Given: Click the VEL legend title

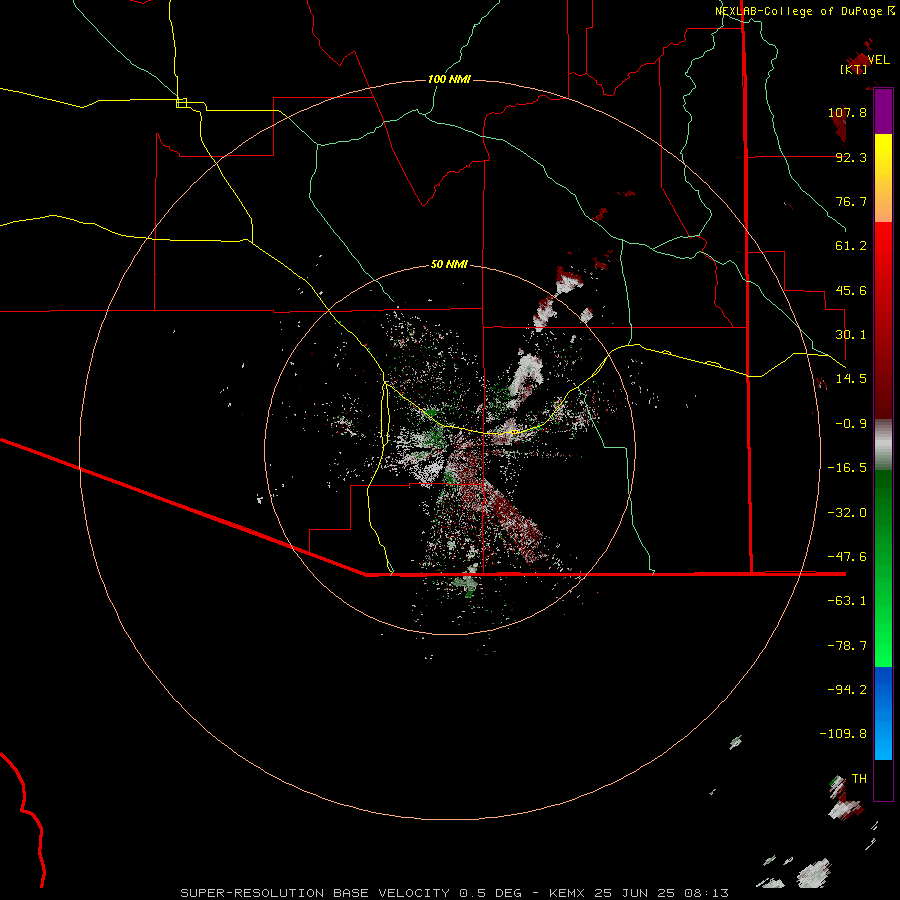Looking at the screenshot, I should [878, 60].
